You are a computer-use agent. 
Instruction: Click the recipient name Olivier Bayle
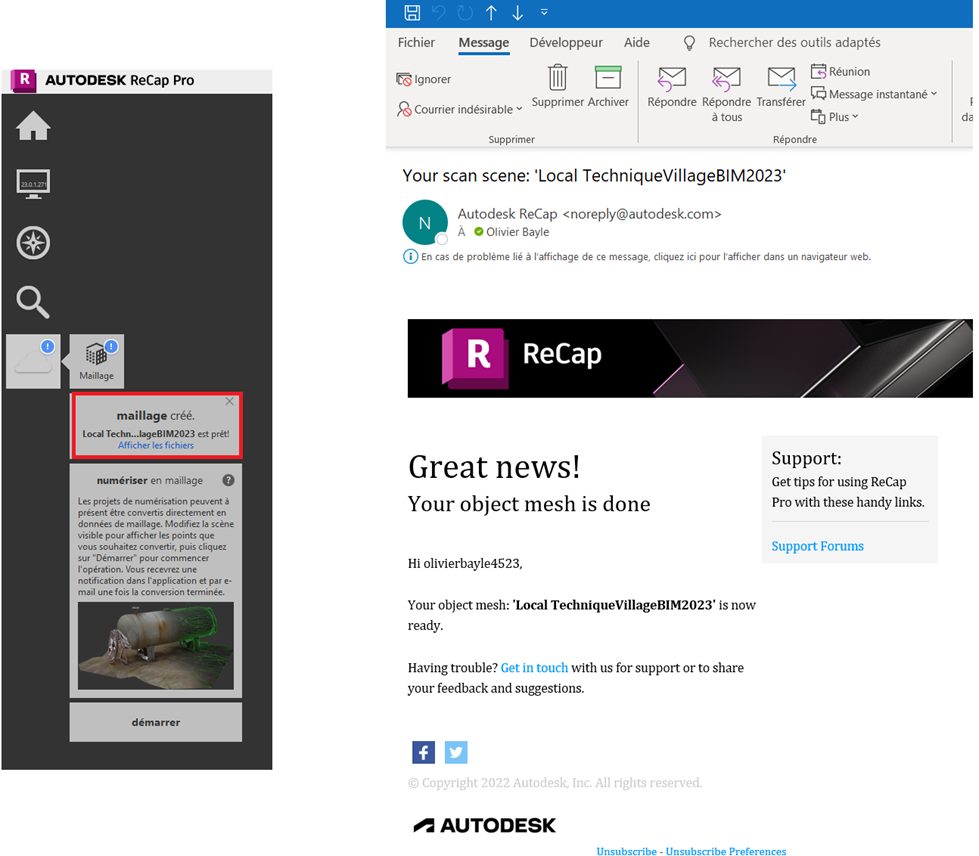[518, 232]
